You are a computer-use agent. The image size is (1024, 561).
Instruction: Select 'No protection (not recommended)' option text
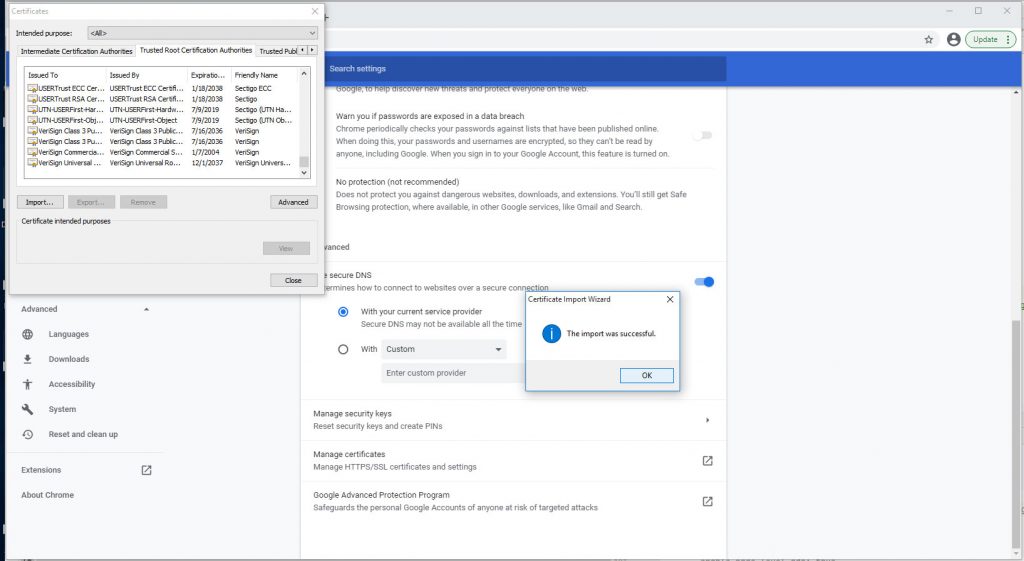(397, 182)
